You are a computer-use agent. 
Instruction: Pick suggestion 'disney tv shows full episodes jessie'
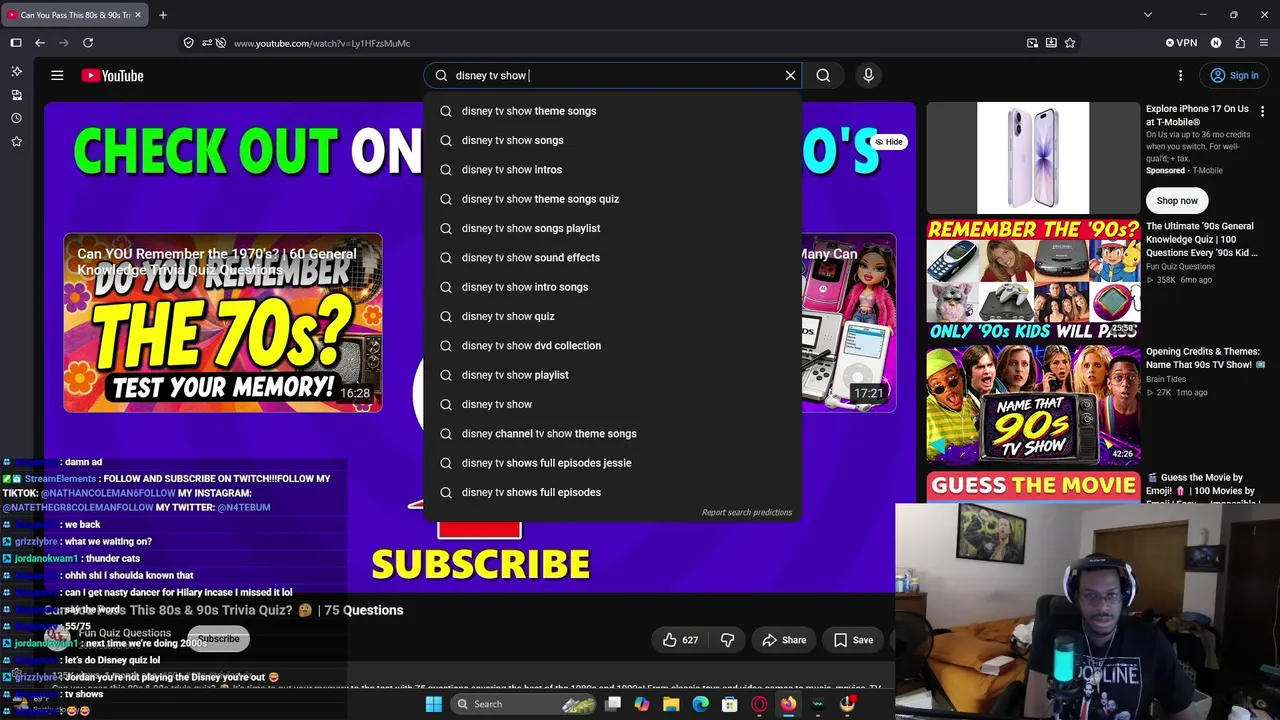tap(612, 463)
